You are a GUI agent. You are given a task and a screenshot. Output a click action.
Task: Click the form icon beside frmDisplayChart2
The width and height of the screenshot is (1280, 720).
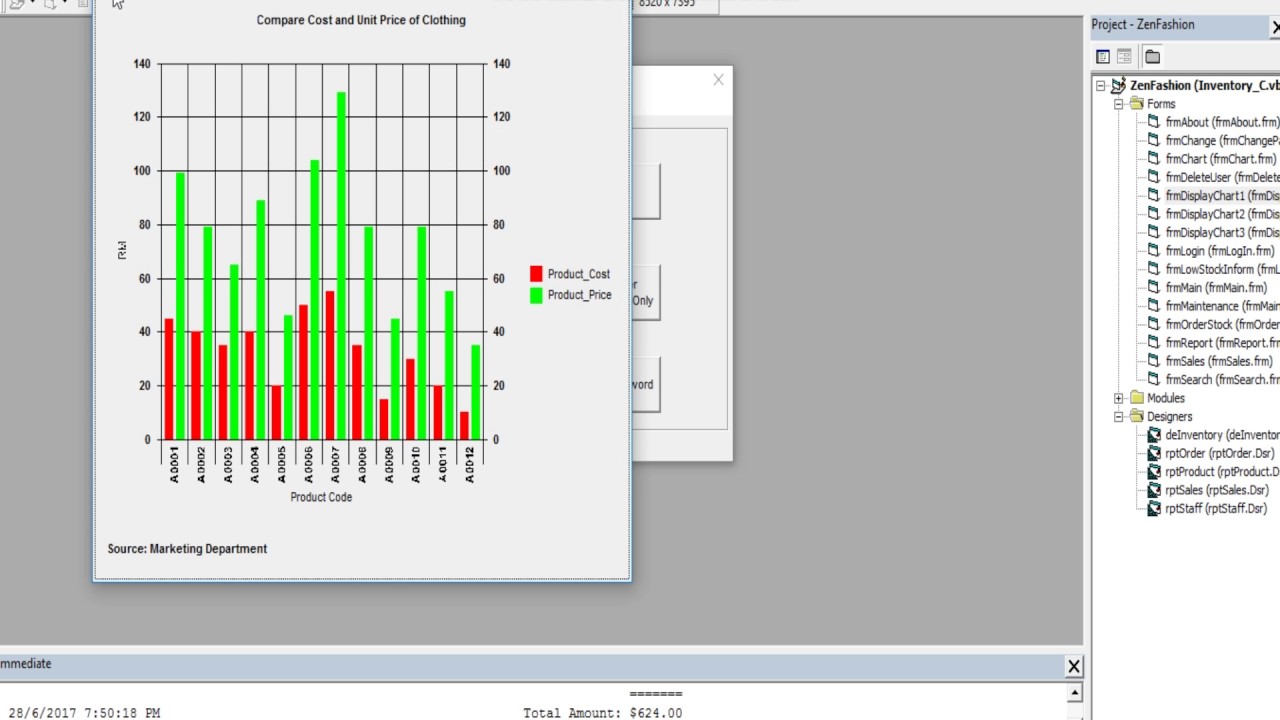pyautogui.click(x=1153, y=214)
